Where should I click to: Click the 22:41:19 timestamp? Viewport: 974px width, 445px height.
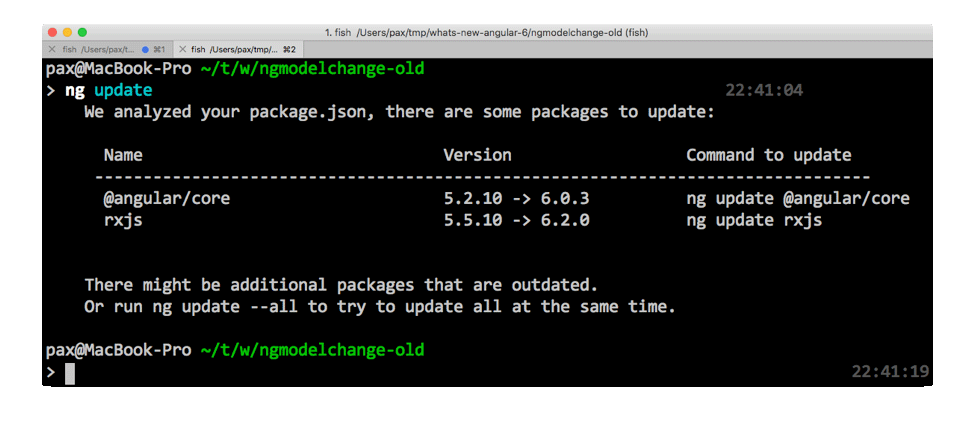[x=890, y=372]
